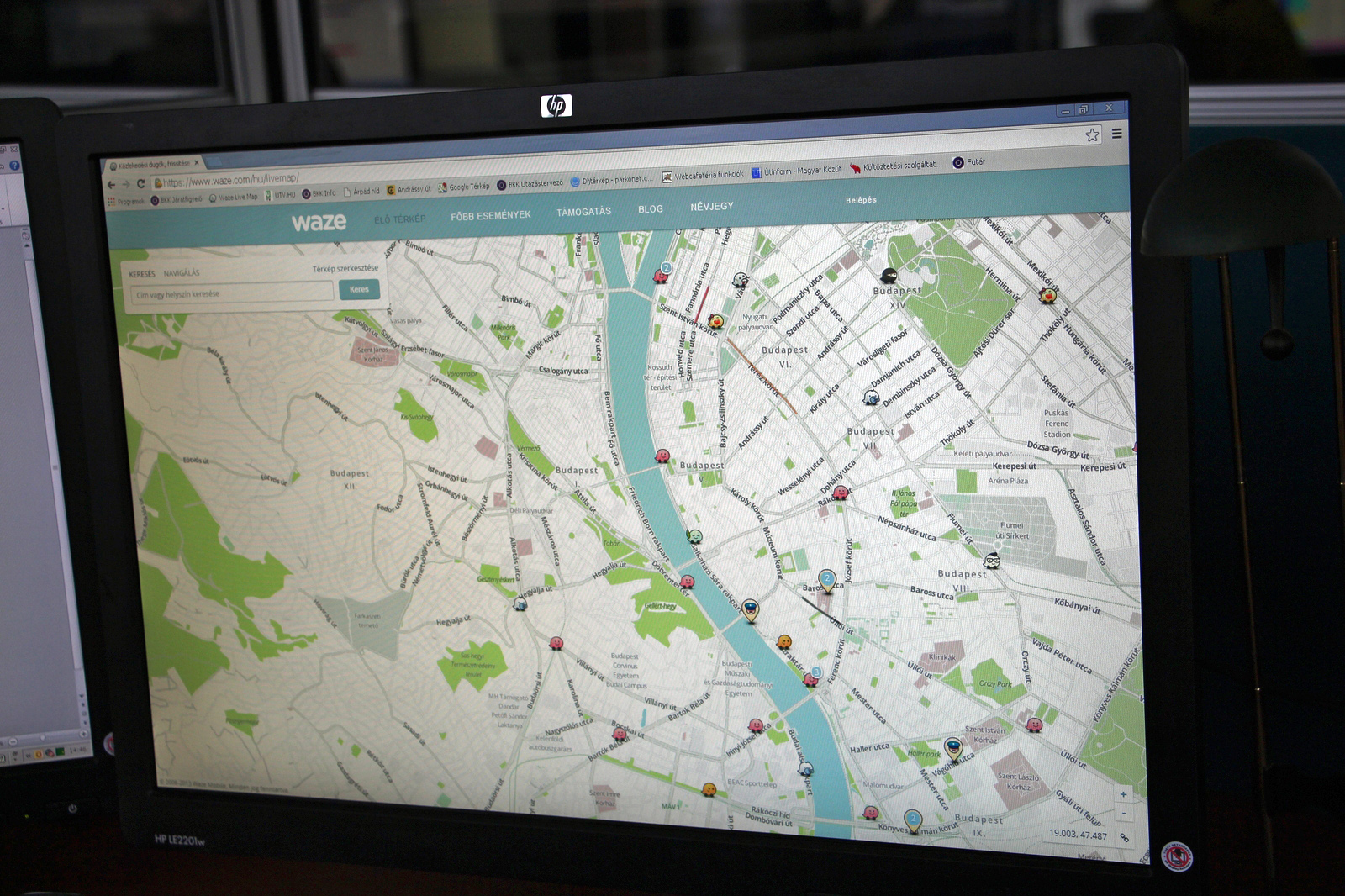This screenshot has width=1345, height=896.
Task: Bookmark this page with the star icon
Action: tap(1092, 134)
